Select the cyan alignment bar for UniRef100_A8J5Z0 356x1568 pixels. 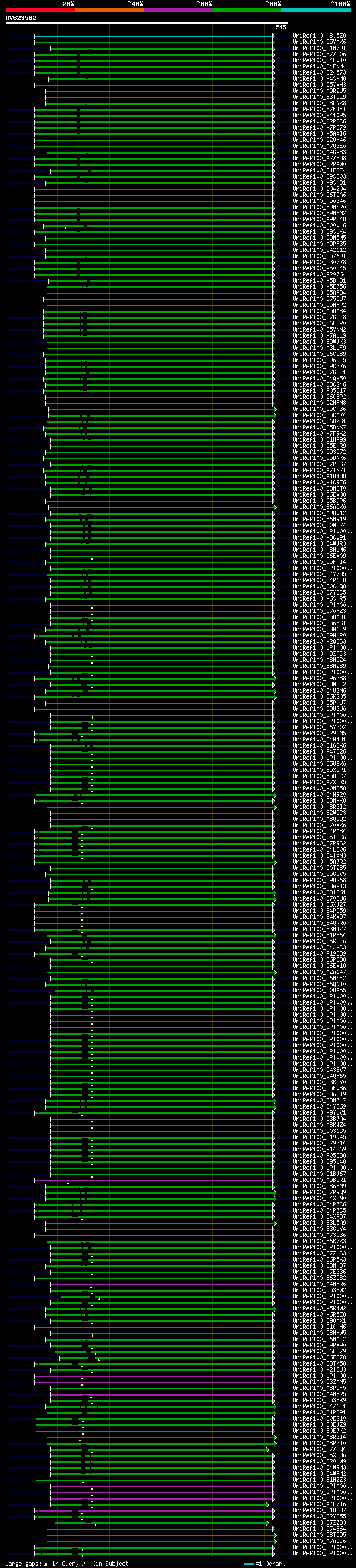click(154, 36)
